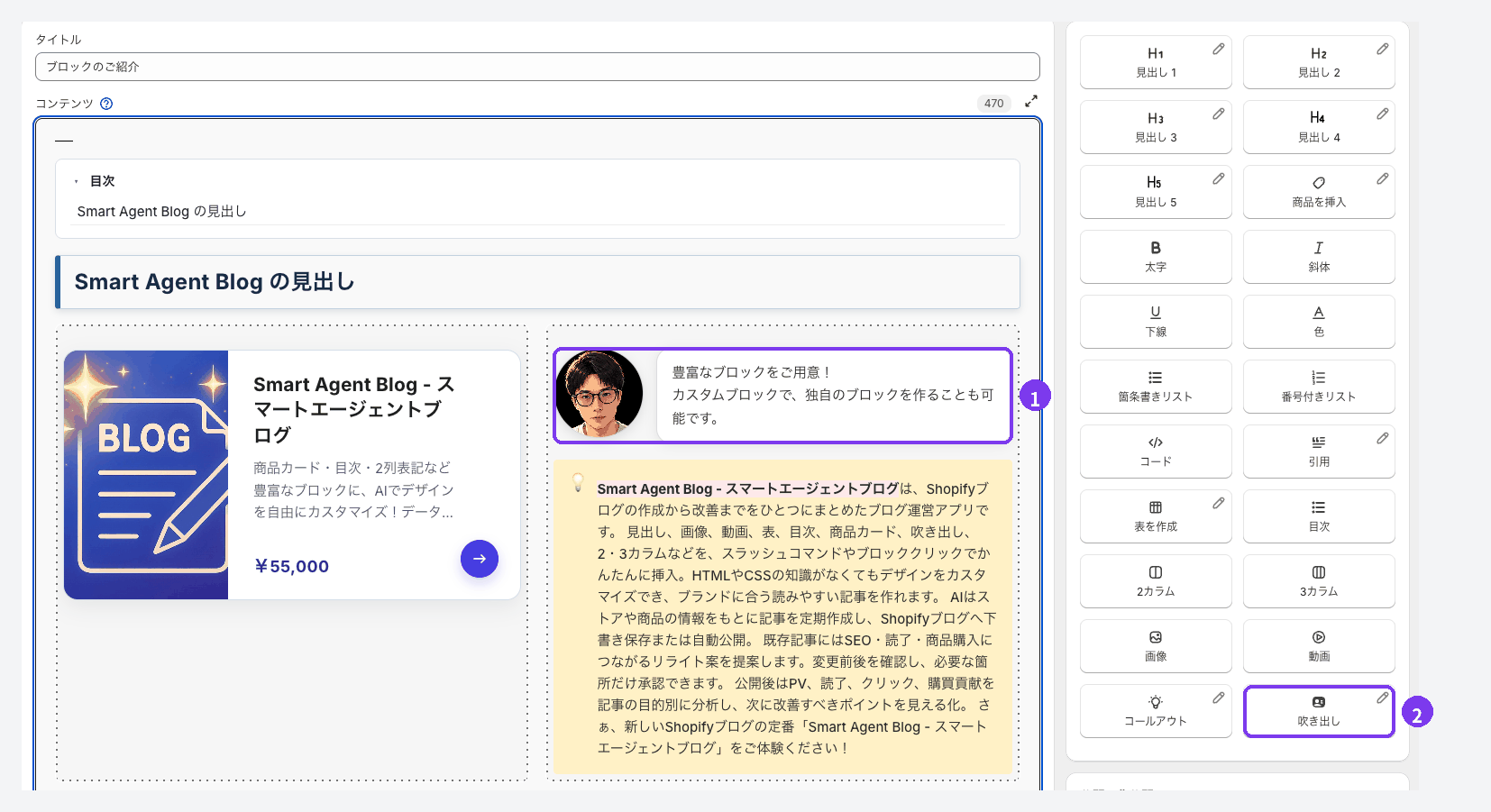The height and width of the screenshot is (812, 1491).
Task: Insert a 動画 video block
Action: click(x=1319, y=646)
